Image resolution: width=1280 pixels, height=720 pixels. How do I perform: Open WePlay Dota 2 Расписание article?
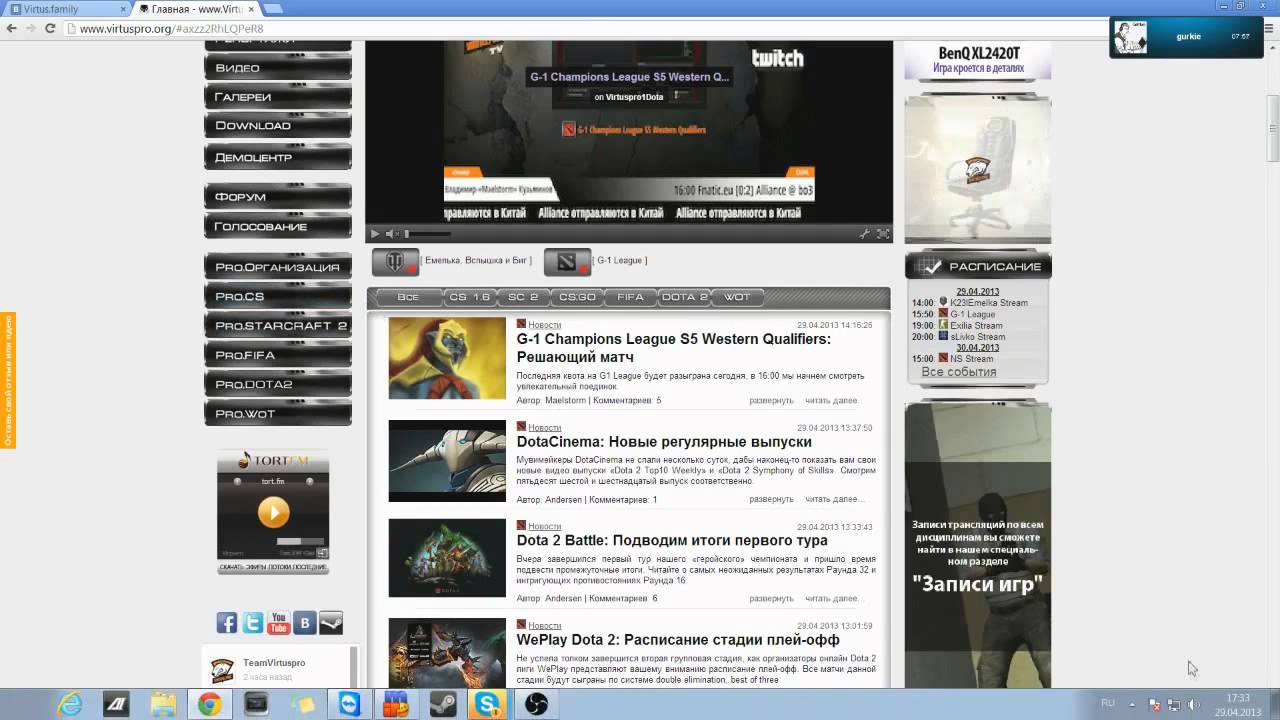pos(678,640)
